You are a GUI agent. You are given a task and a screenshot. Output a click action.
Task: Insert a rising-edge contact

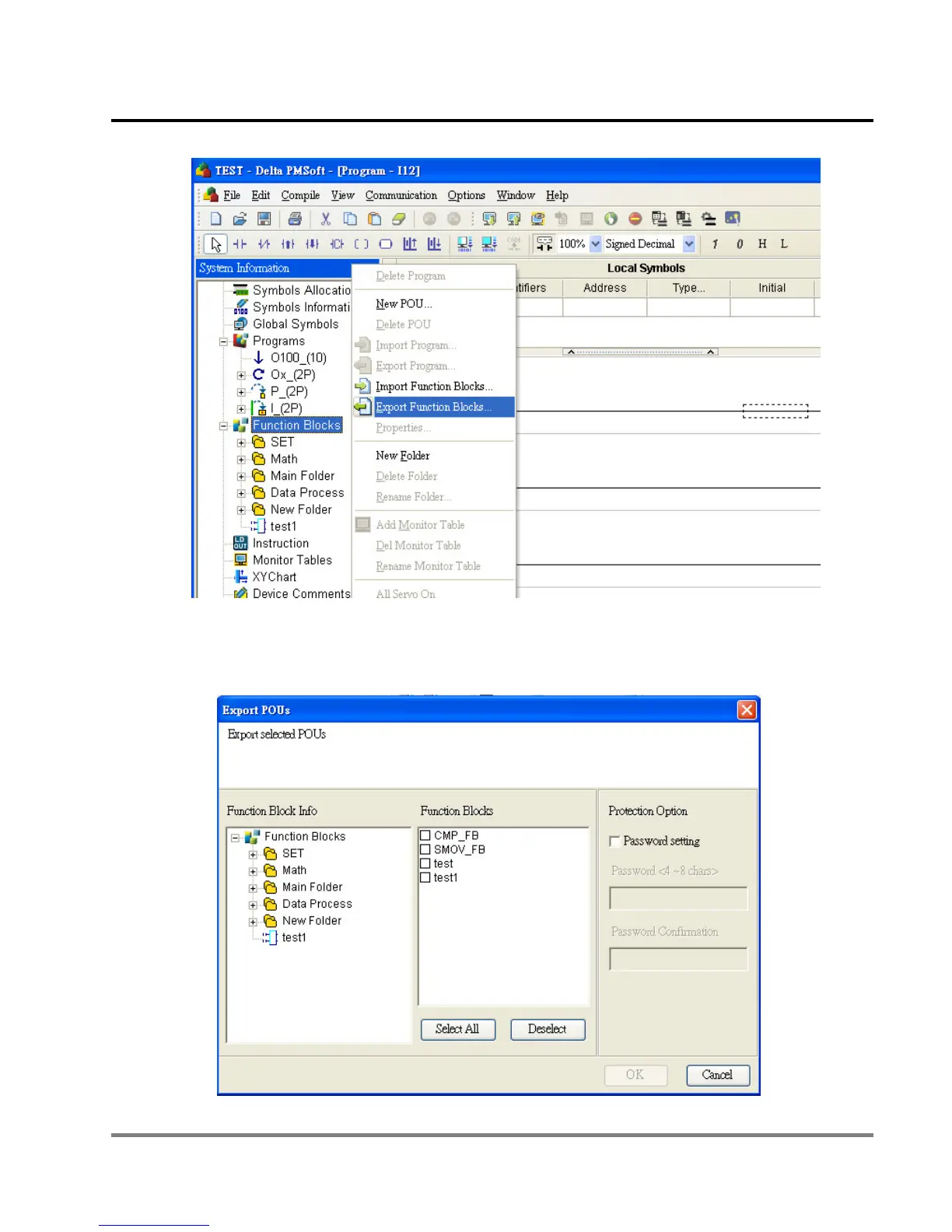(x=288, y=244)
